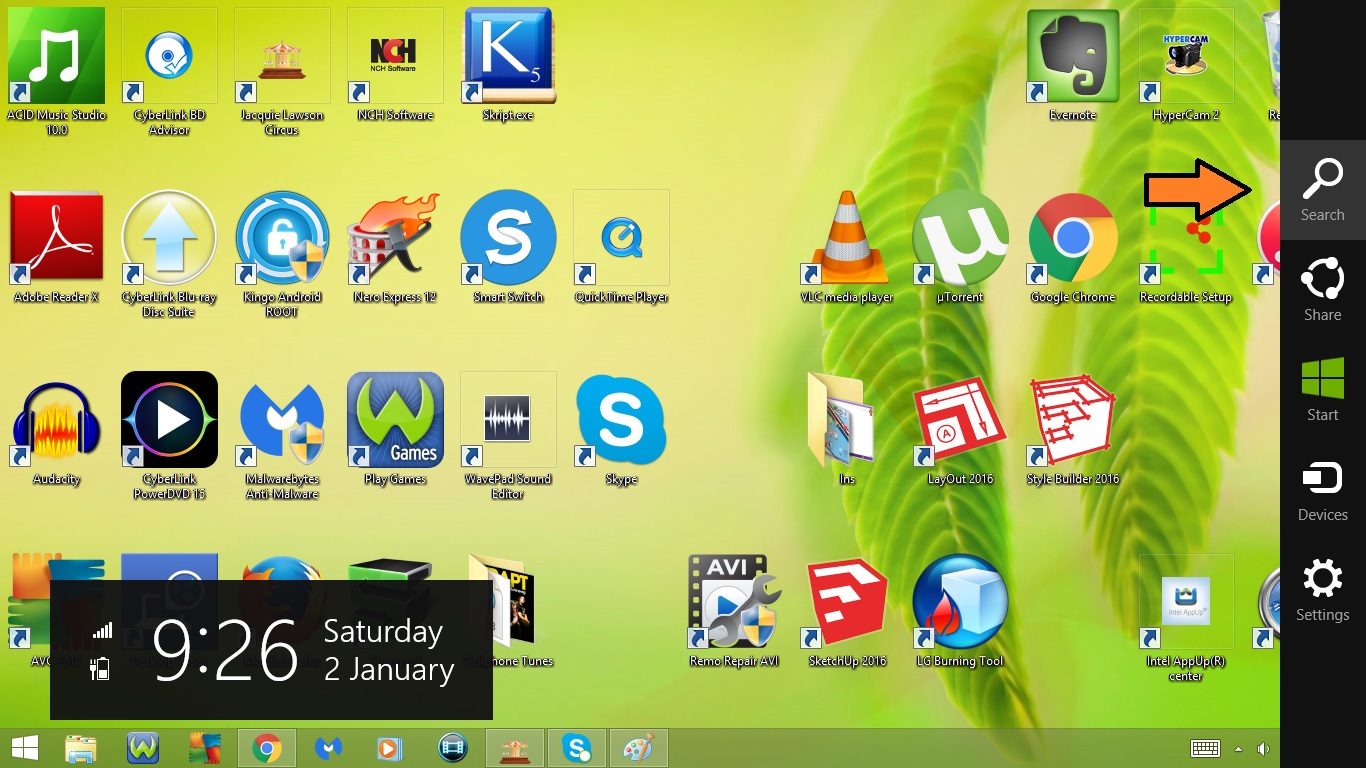The image size is (1366, 768).
Task: Launch Kingo Android ROOT
Action: click(282, 238)
